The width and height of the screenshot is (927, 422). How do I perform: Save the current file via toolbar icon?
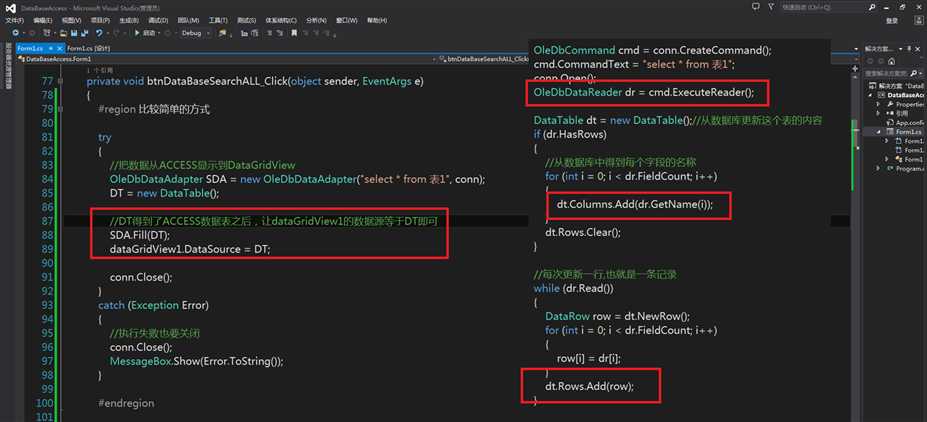pos(74,33)
